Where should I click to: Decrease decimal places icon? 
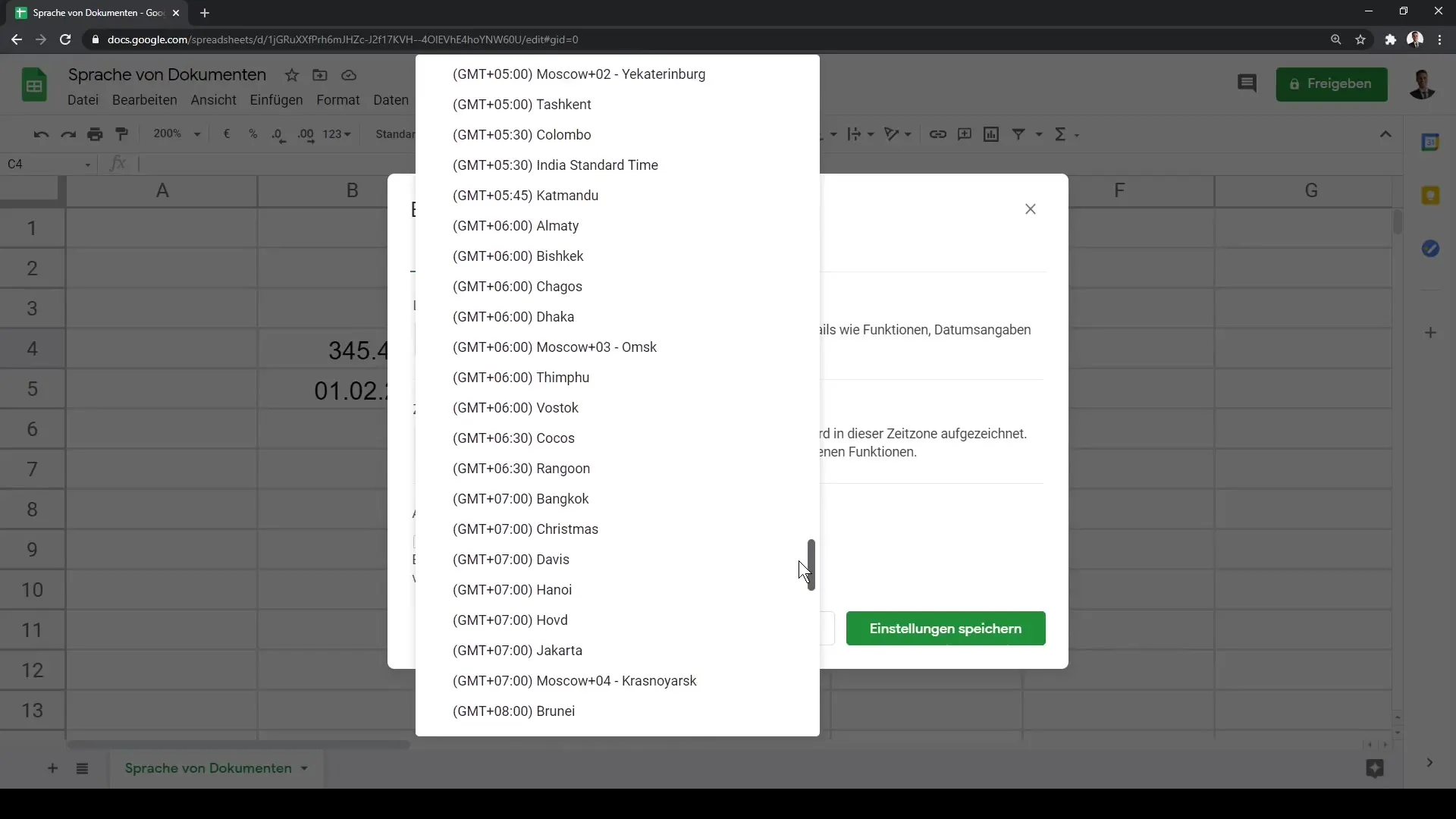pyautogui.click(x=278, y=134)
